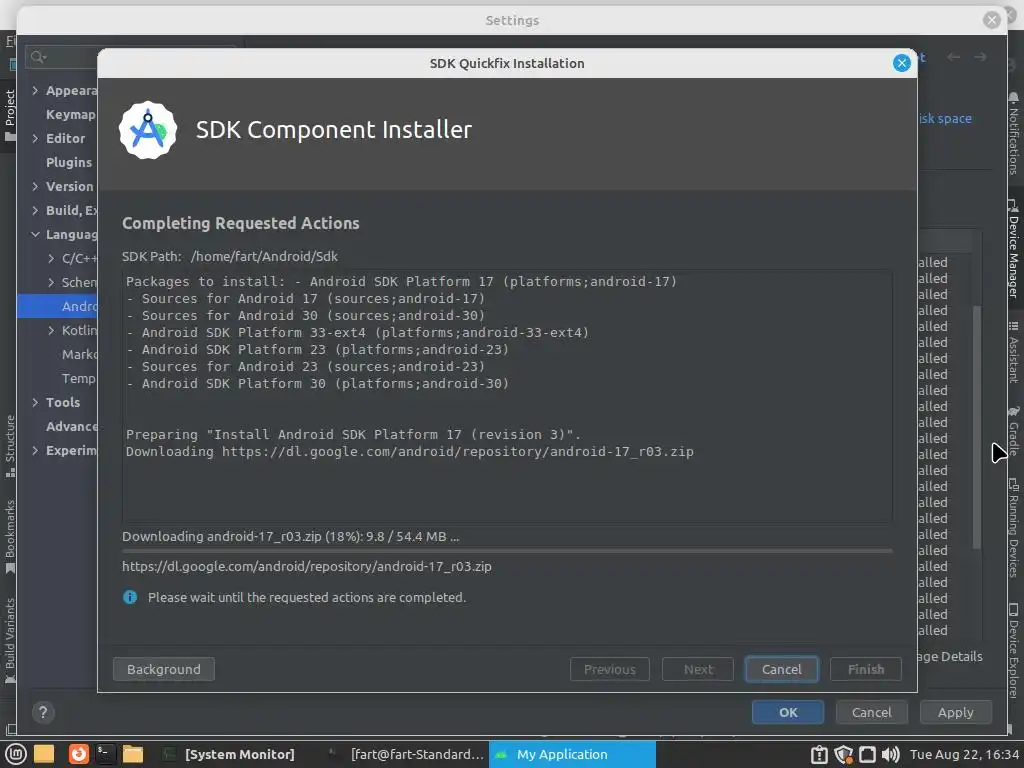
Task: Open the Build Variants tool window tab
Action: 10,640
